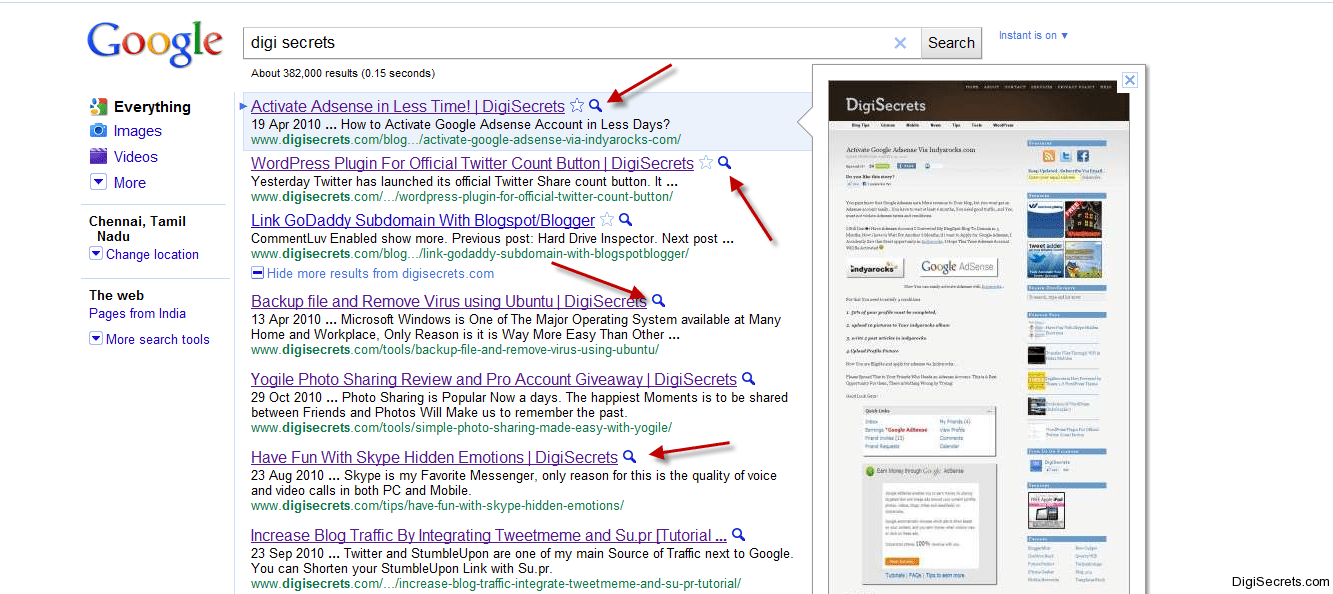The width and height of the screenshot is (1333, 594).
Task: Select Videos search category
Action: [x=136, y=157]
